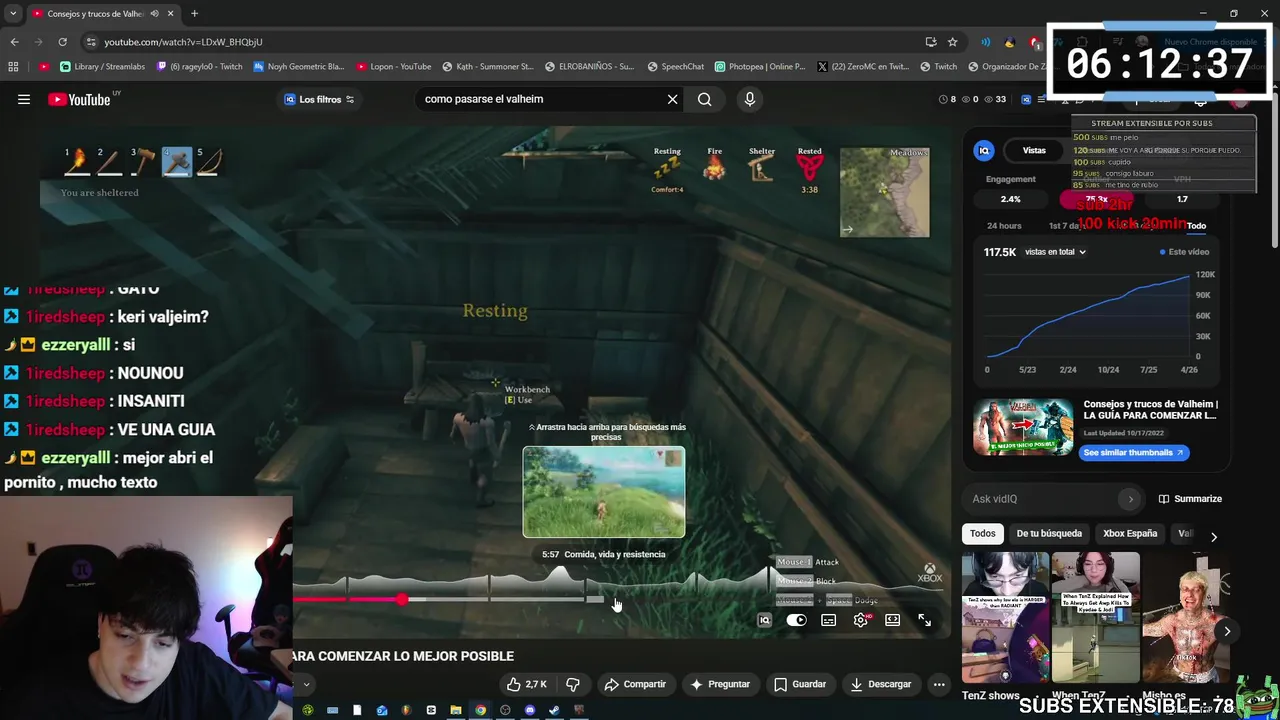Open Lopon - YouTube bookmark

tap(394, 67)
